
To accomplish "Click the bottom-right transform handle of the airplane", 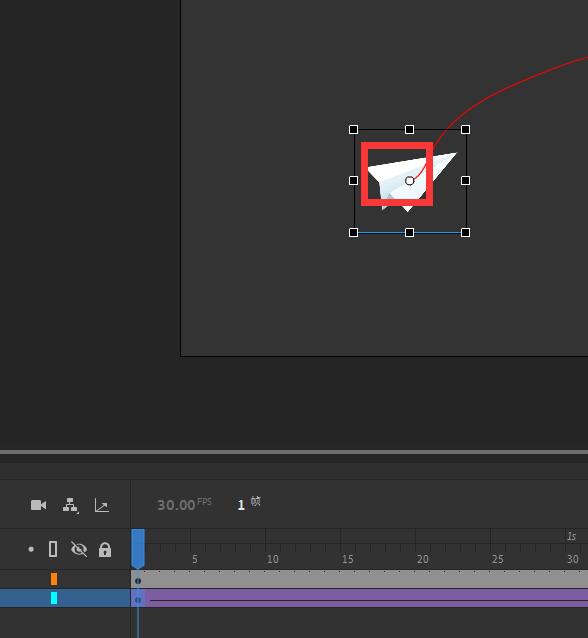I will [466, 232].
